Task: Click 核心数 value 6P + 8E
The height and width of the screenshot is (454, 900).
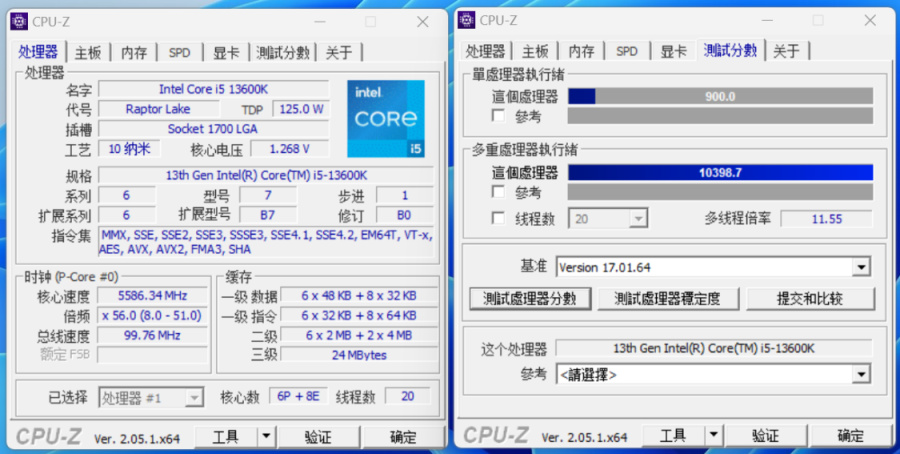Action: click(298, 396)
